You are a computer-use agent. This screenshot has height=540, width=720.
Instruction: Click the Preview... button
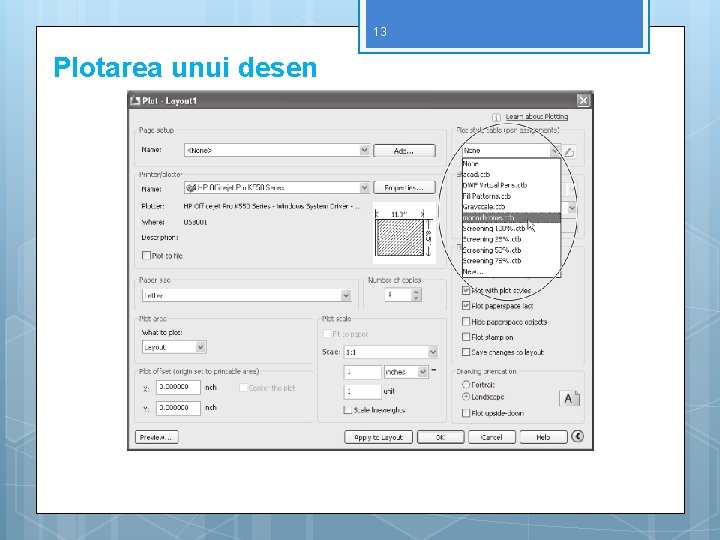(157, 437)
